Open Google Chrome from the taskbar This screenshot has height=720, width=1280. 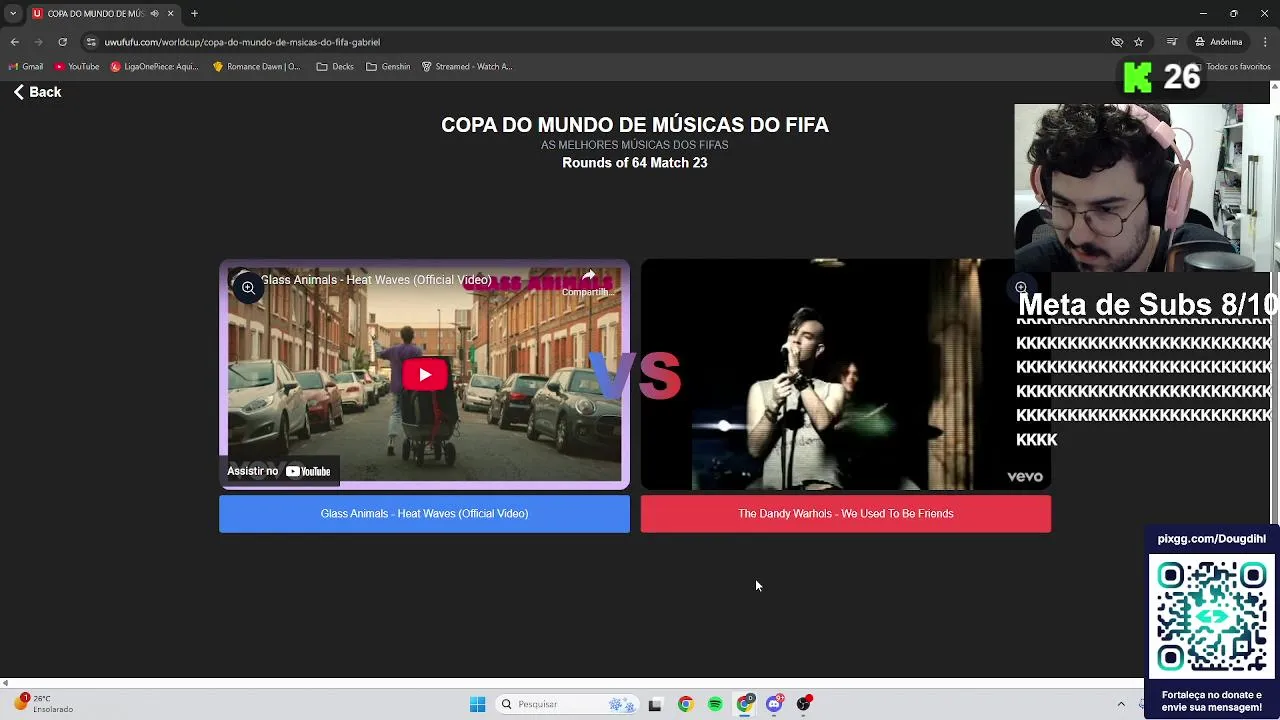click(685, 704)
